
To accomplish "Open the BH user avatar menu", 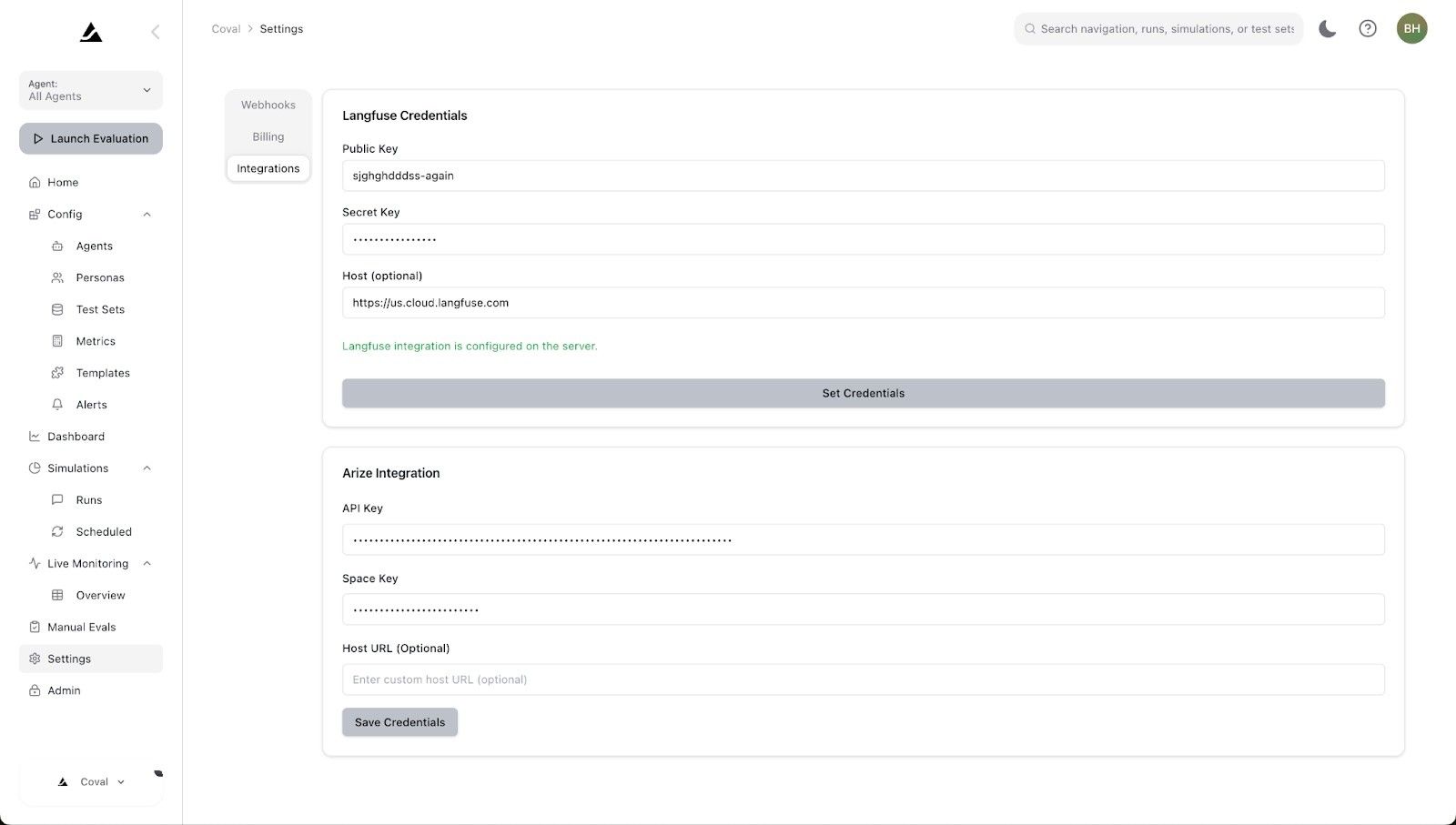I will [x=1411, y=28].
